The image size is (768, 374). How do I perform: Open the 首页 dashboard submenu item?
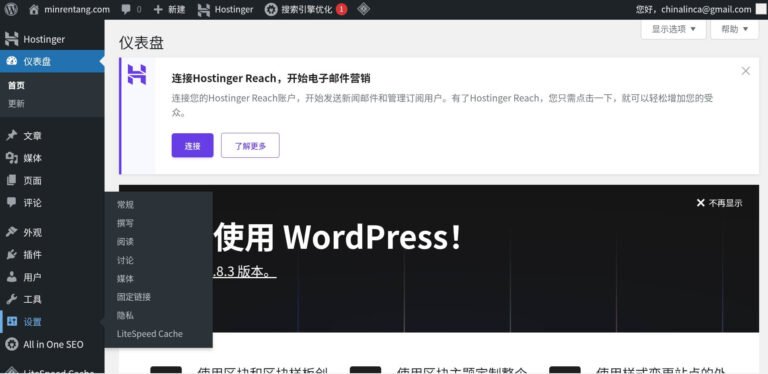click(16, 85)
